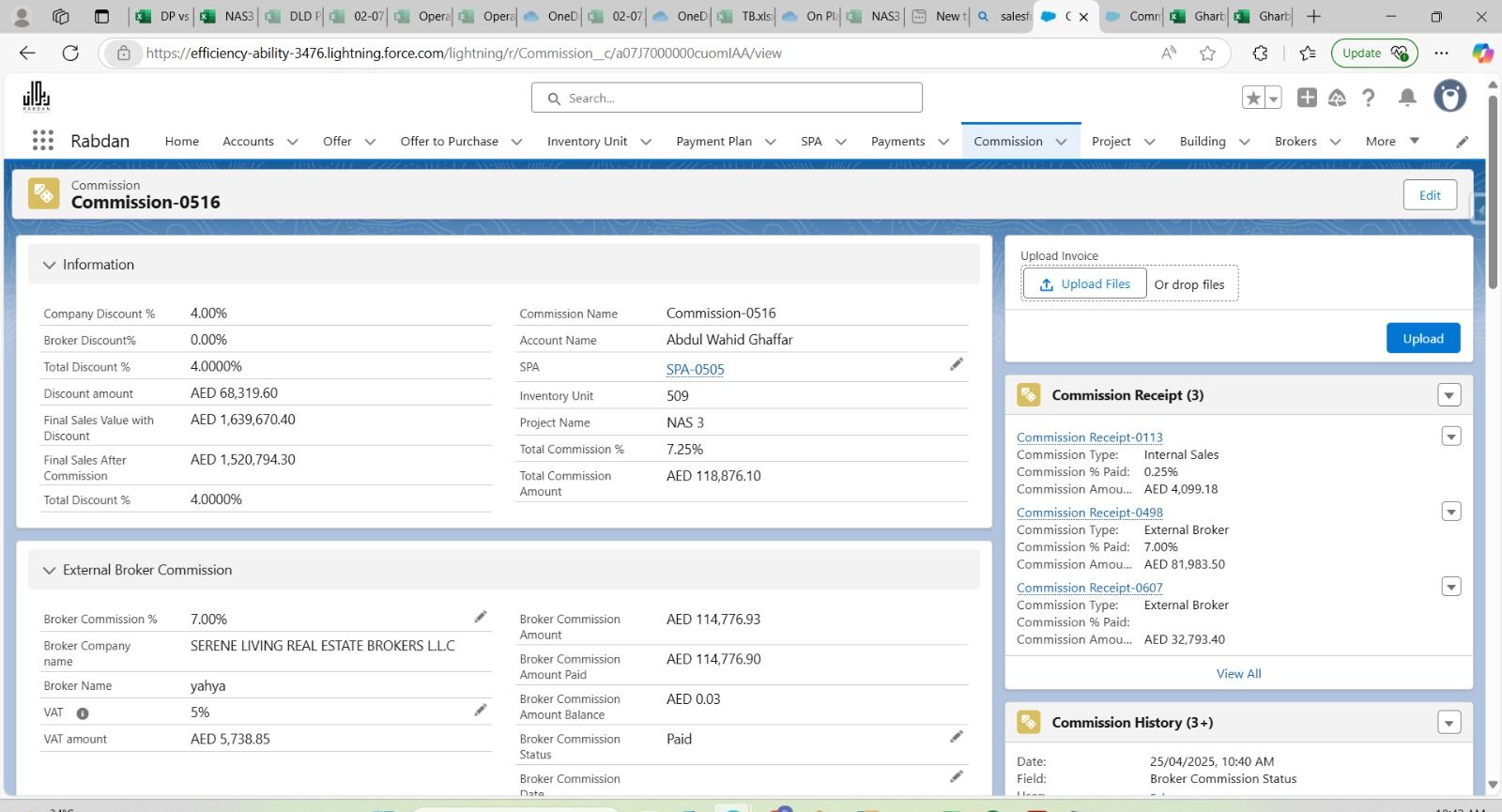Click the Rabdan company logo
The height and width of the screenshot is (812, 1502).
pos(36,96)
